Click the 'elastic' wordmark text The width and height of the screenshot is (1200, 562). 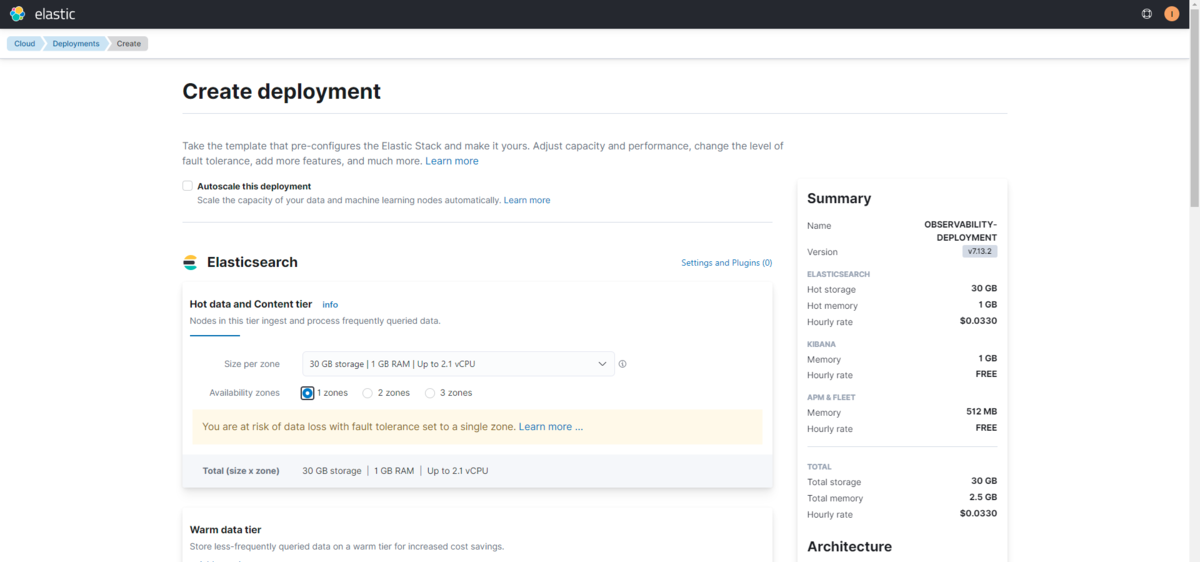(x=54, y=14)
